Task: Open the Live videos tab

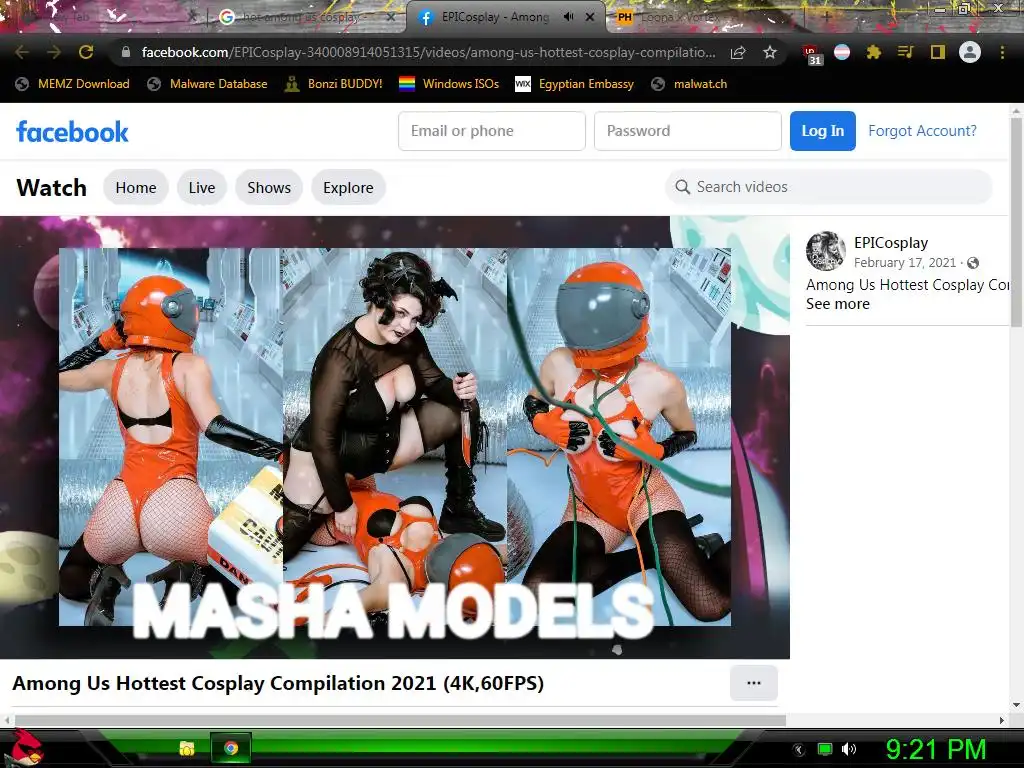Action: pos(202,187)
